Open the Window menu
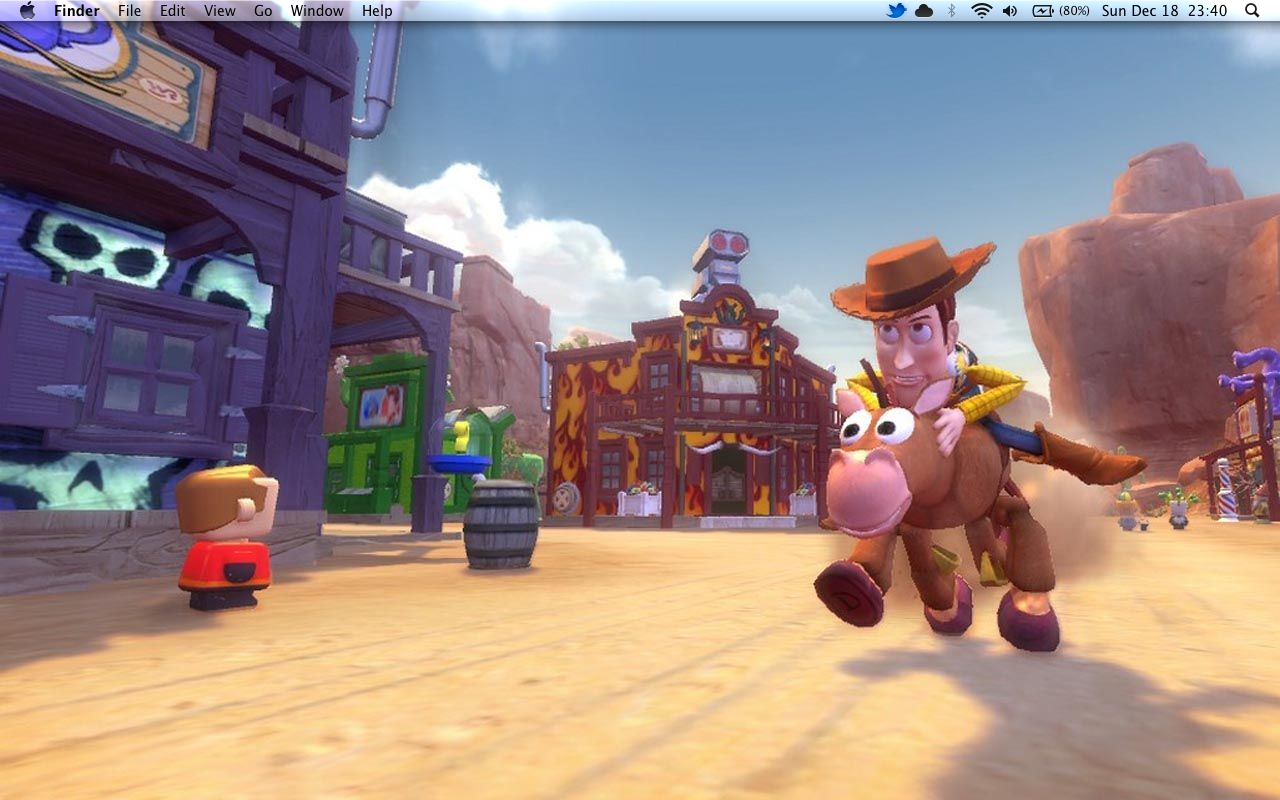This screenshot has height=800, width=1280. 317,11
